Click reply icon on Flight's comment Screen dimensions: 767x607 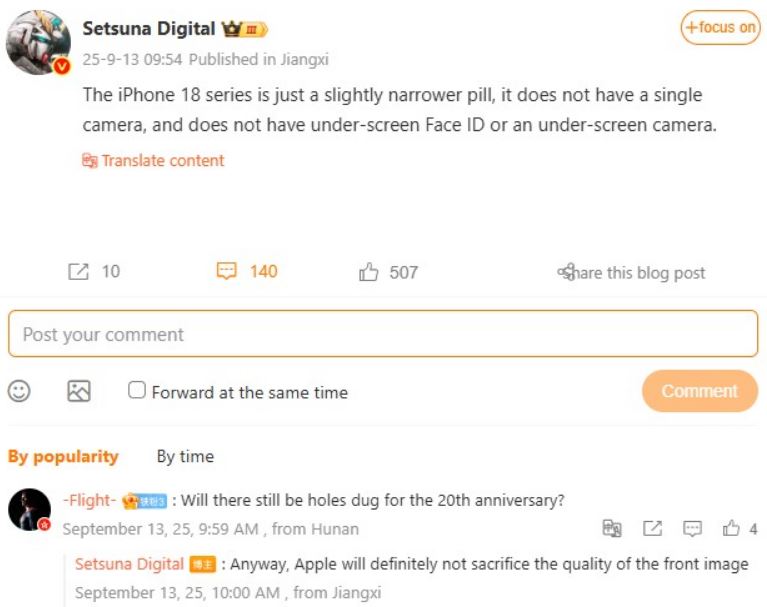point(692,528)
